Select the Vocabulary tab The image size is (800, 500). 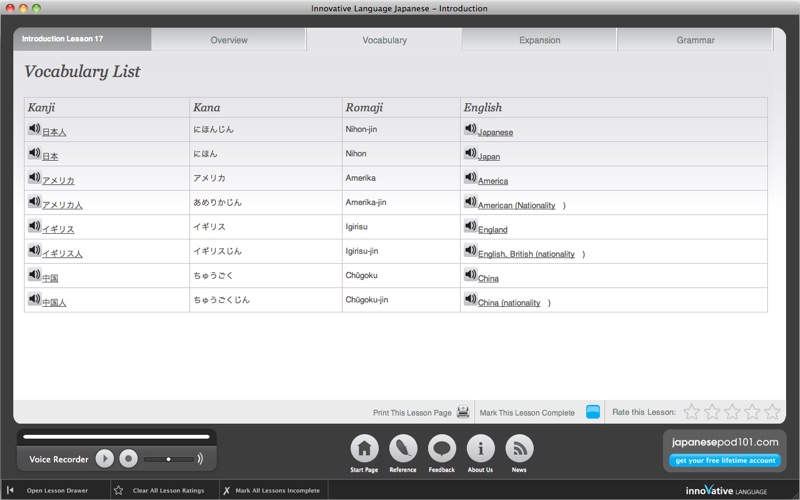click(384, 40)
